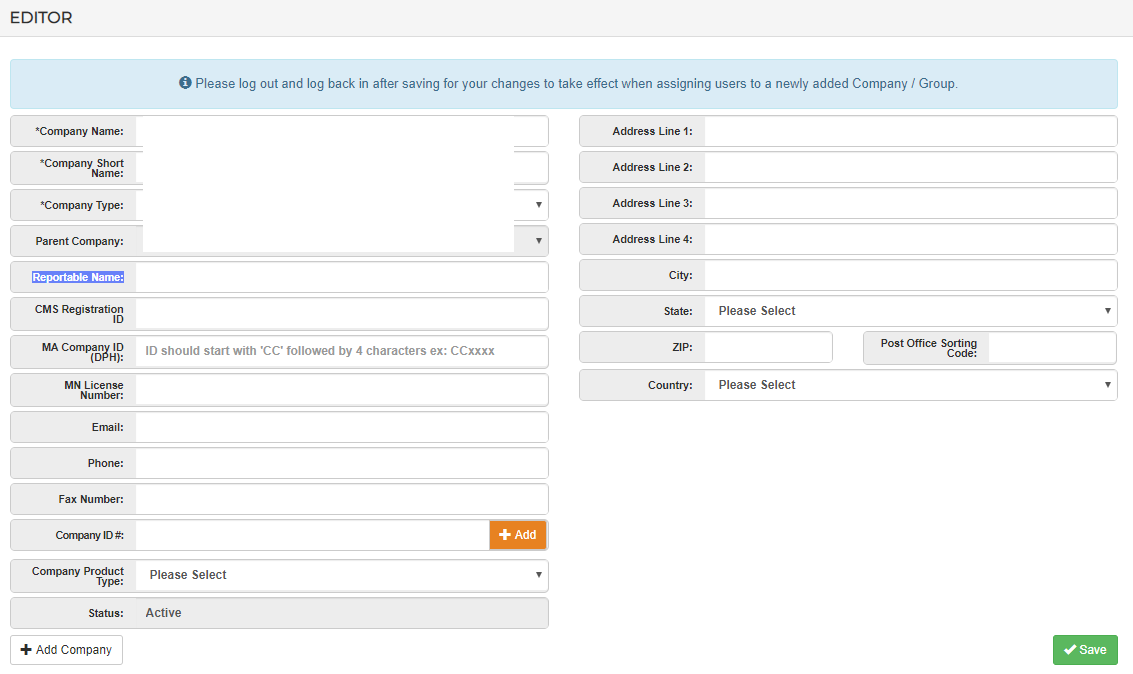Select the MA Company ID (DPH) field
Screen dimensions: 1133x674
coord(341,351)
